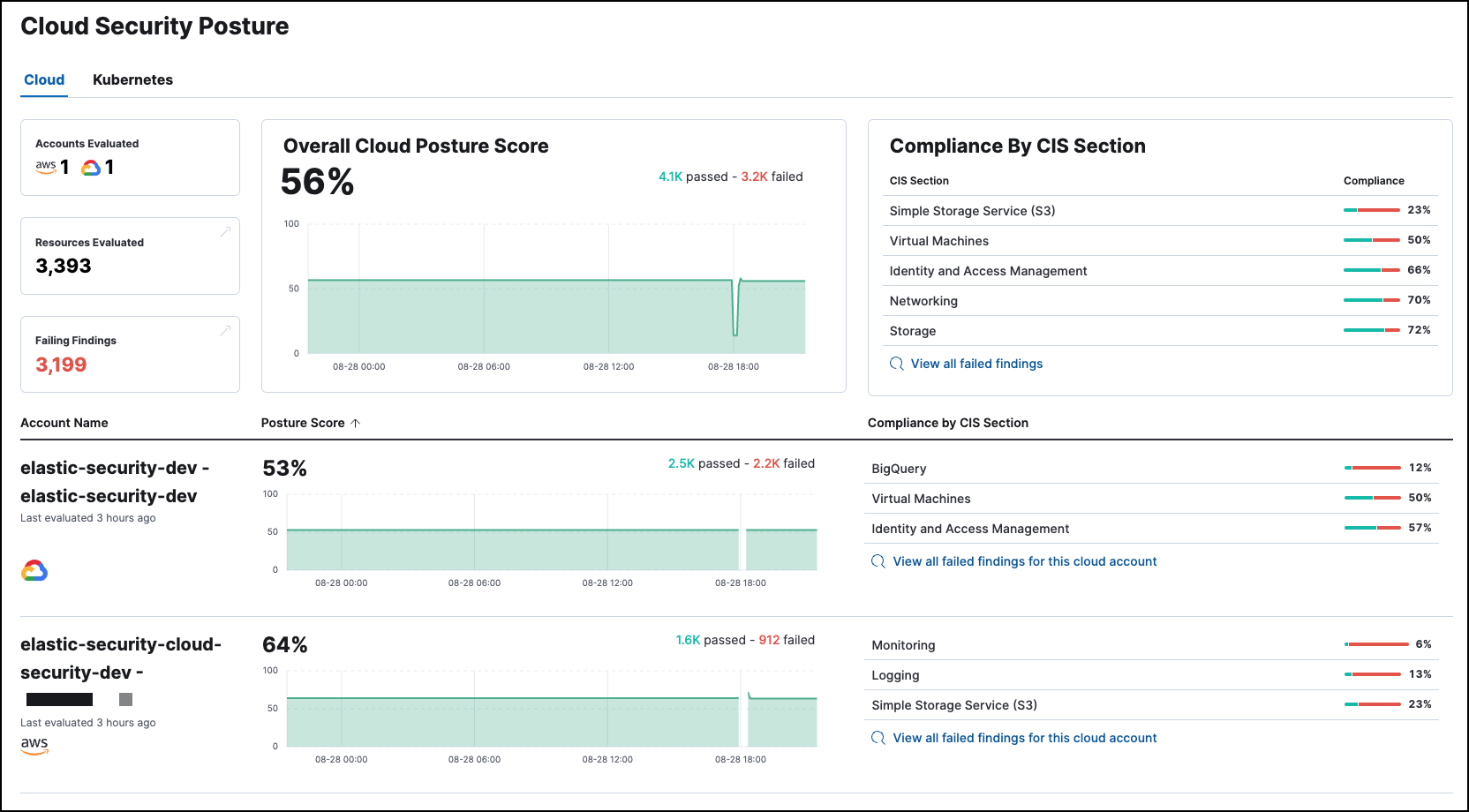This screenshot has width=1469, height=812.
Task: Open View all failed findings link
Action: click(x=977, y=364)
